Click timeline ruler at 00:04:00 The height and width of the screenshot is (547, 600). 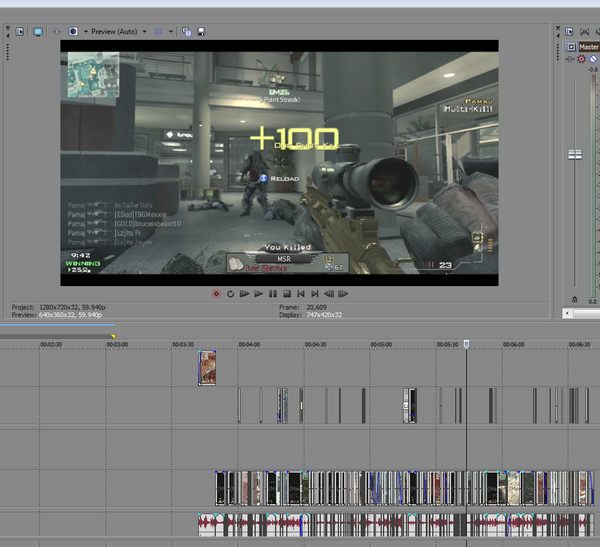pos(249,345)
